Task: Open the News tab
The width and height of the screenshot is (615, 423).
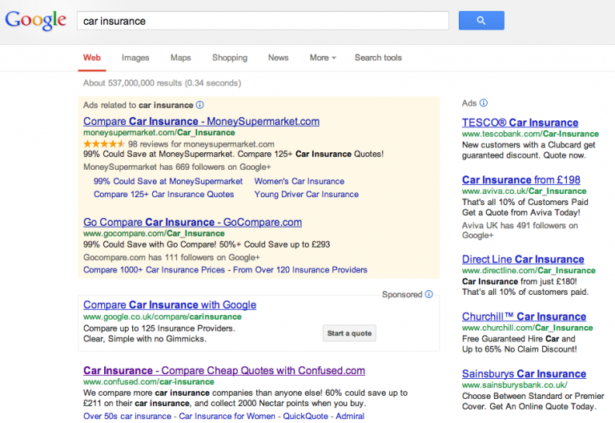Action: (x=278, y=58)
